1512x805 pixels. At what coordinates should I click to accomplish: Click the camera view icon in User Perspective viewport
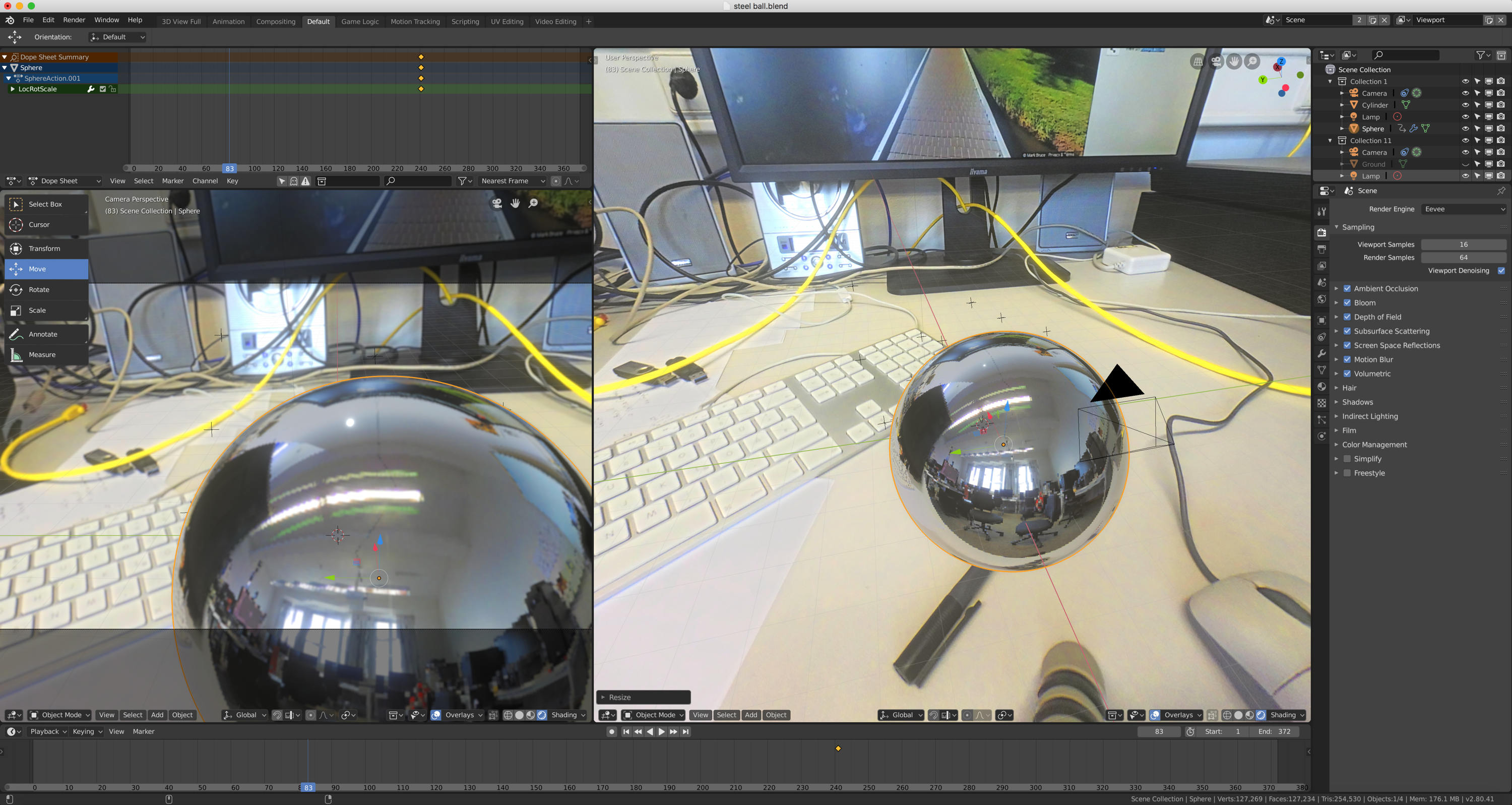click(1216, 61)
